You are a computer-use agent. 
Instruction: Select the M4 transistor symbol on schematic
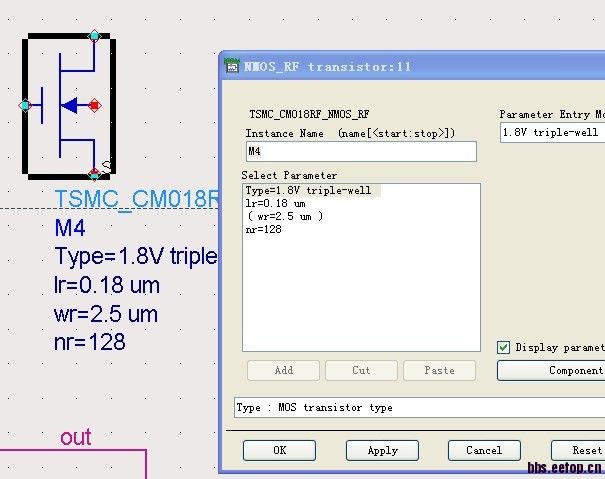(69, 106)
